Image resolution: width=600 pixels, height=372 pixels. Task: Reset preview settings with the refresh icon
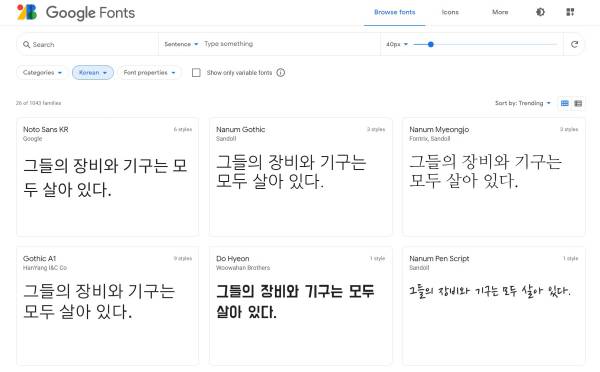574,44
